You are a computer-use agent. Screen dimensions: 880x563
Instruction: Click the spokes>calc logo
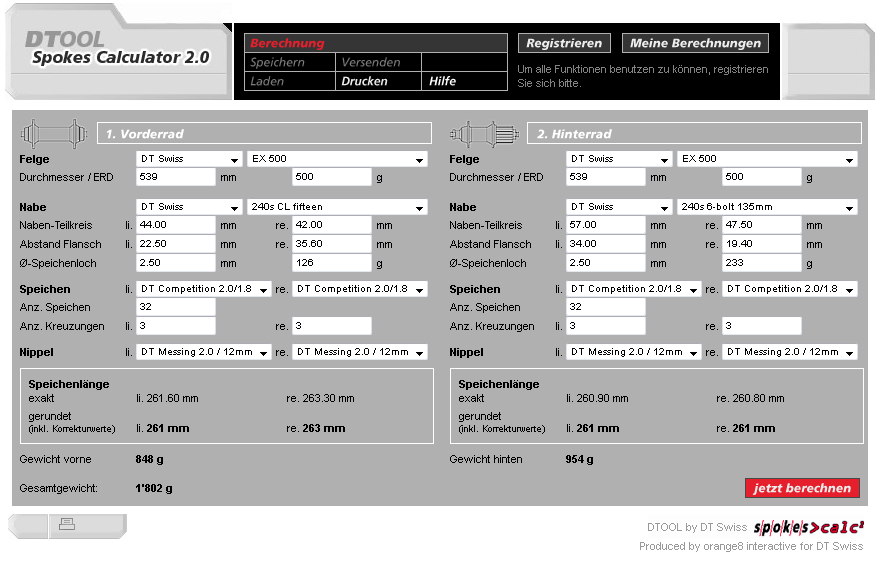click(808, 527)
